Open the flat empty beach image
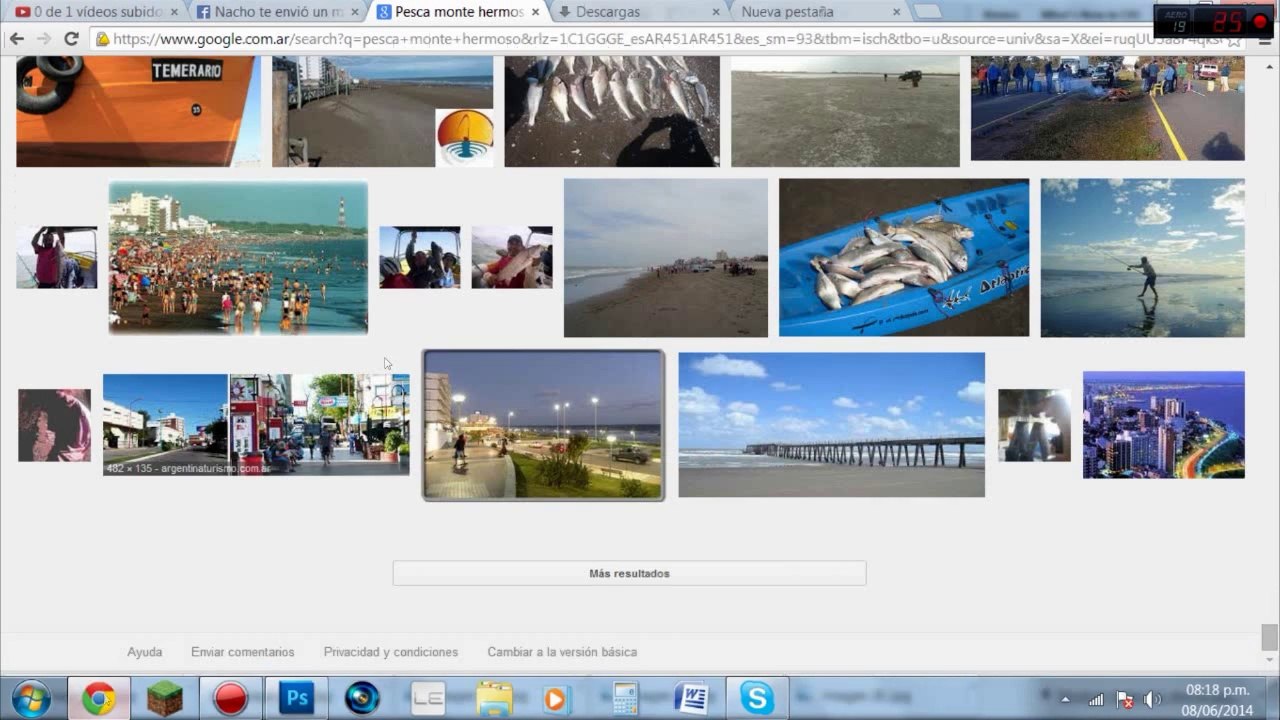The height and width of the screenshot is (720, 1280). [845, 111]
